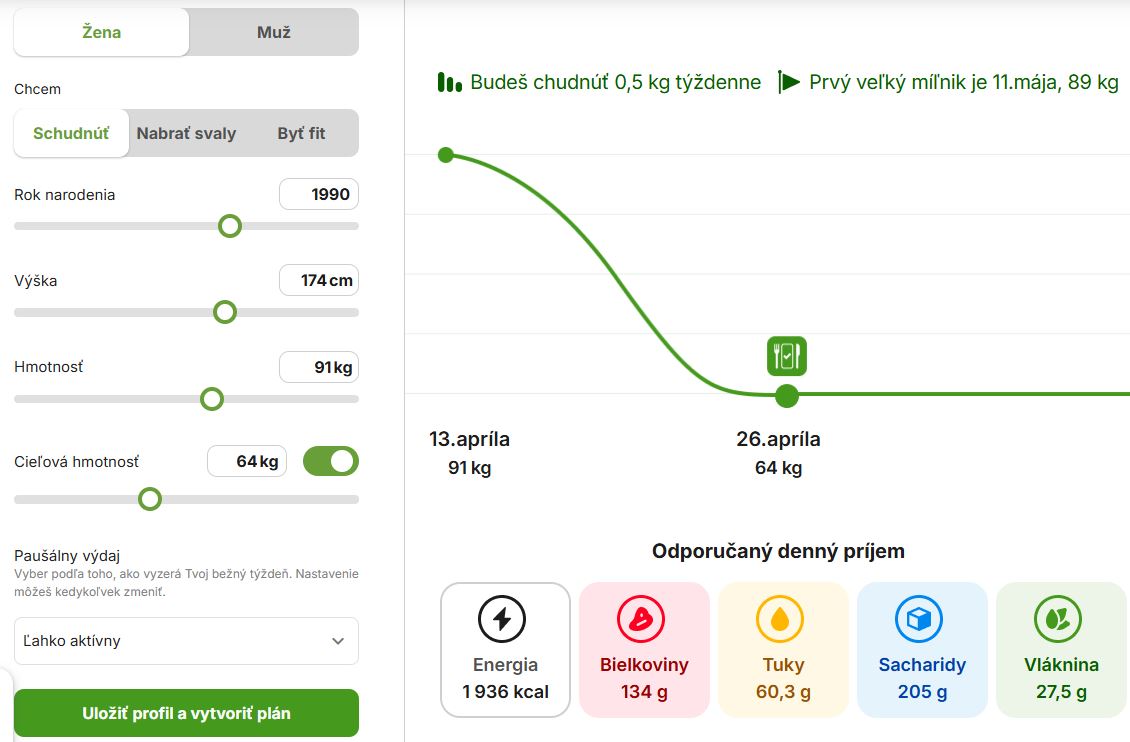Click the 26.apríla point on the chart

click(787, 395)
